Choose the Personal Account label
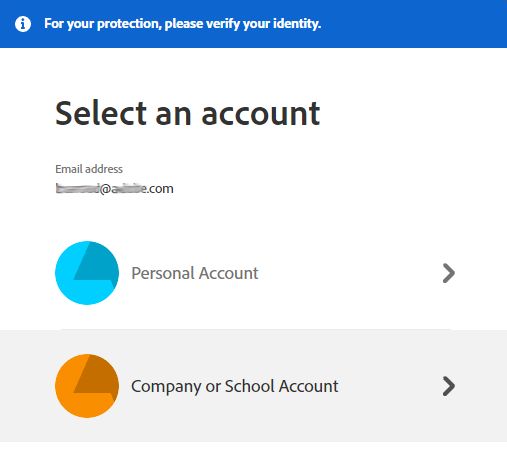The height and width of the screenshot is (461, 507). coord(195,273)
